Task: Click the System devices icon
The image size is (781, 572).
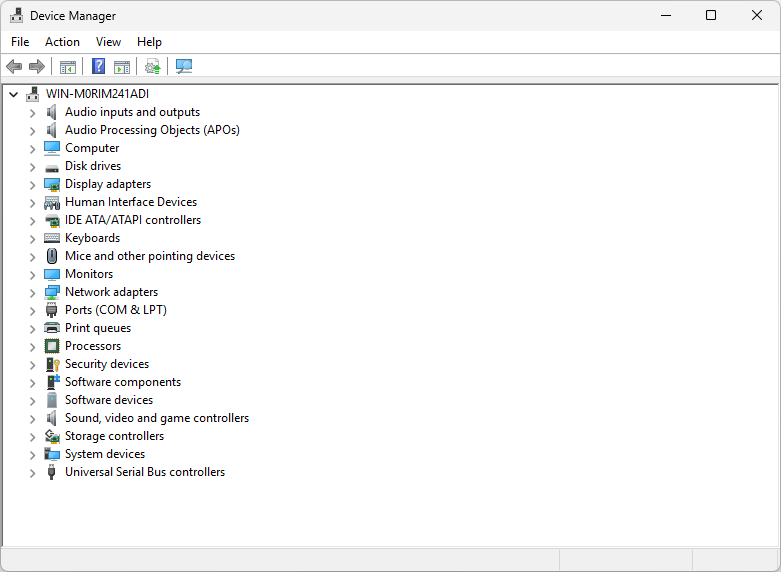Action: [52, 454]
